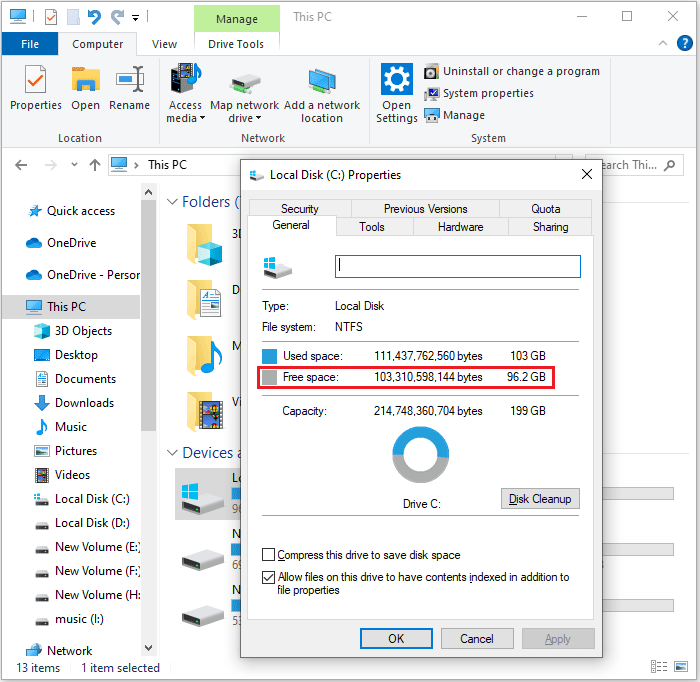Click the quick access Properties checkmark icon

51,17
